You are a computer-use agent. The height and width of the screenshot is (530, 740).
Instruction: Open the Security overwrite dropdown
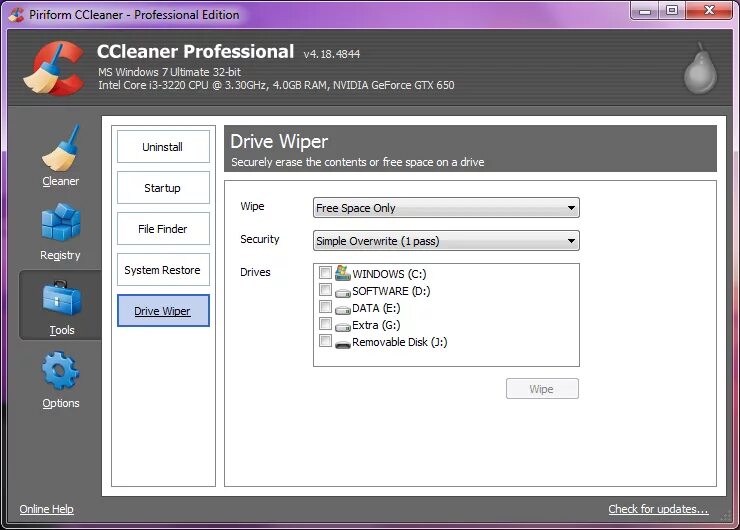[x=446, y=241]
